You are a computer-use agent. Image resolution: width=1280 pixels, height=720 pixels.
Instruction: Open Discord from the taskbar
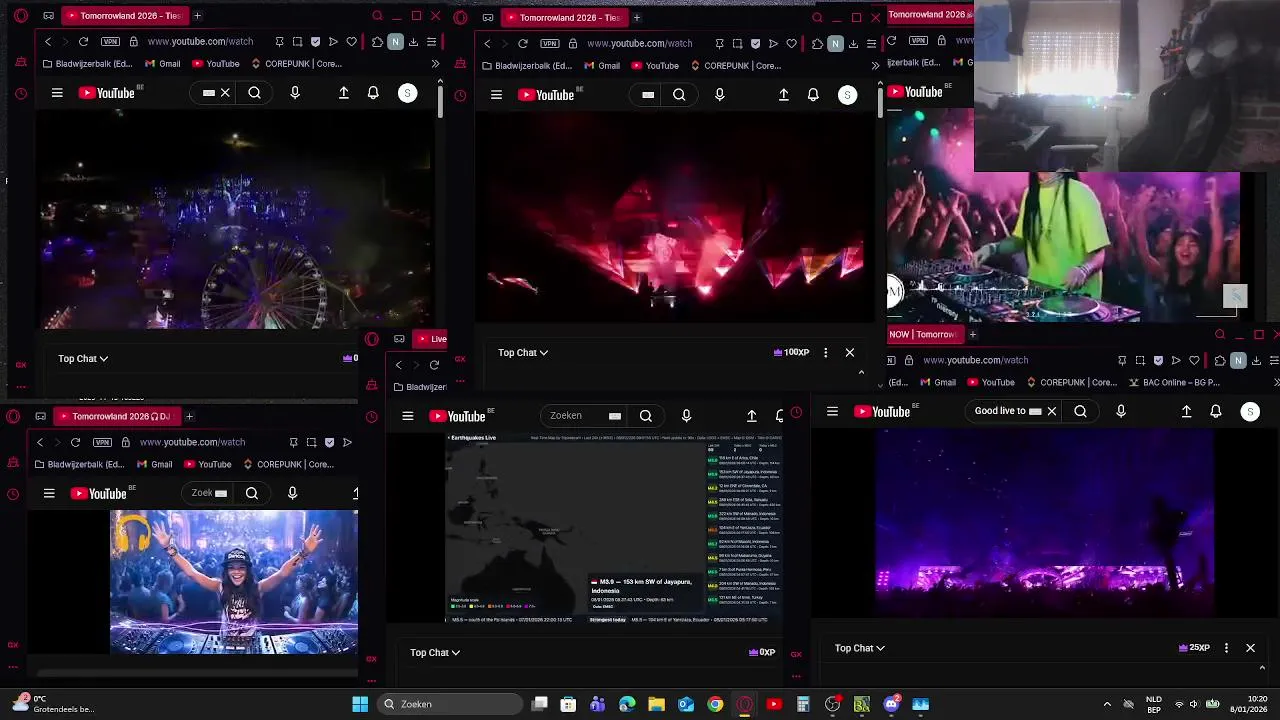pos(891,704)
